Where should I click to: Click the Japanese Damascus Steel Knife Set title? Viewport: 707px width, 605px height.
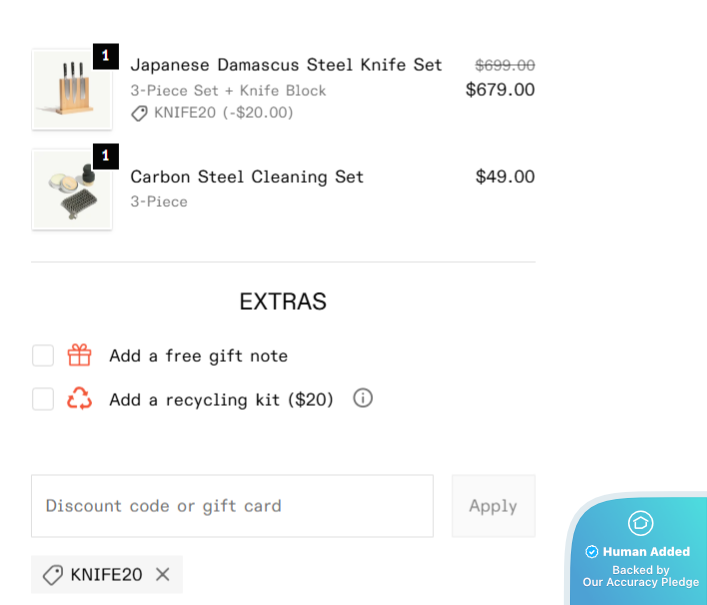click(286, 65)
